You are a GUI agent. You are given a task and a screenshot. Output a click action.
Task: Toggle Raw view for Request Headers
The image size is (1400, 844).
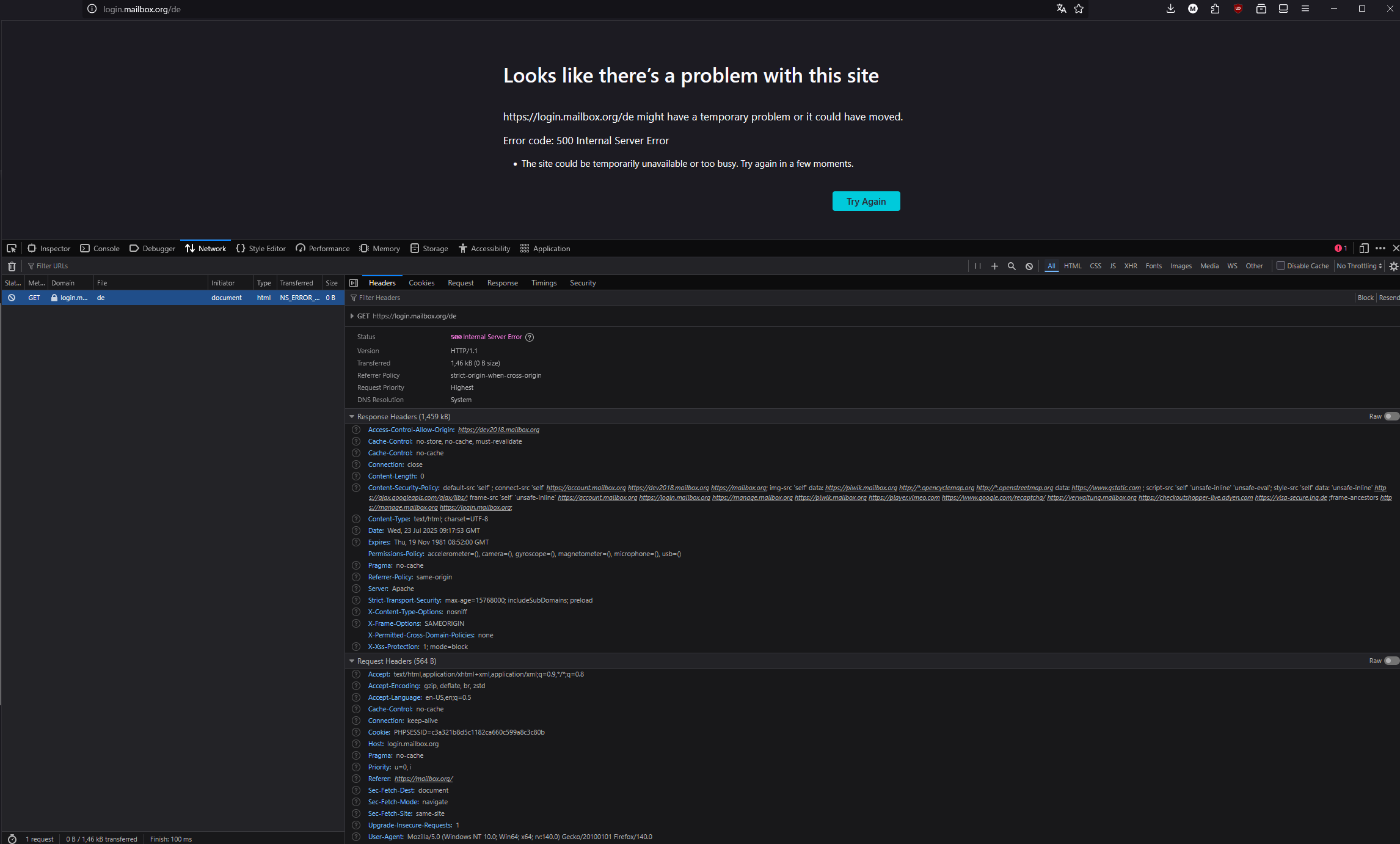(x=1390, y=661)
